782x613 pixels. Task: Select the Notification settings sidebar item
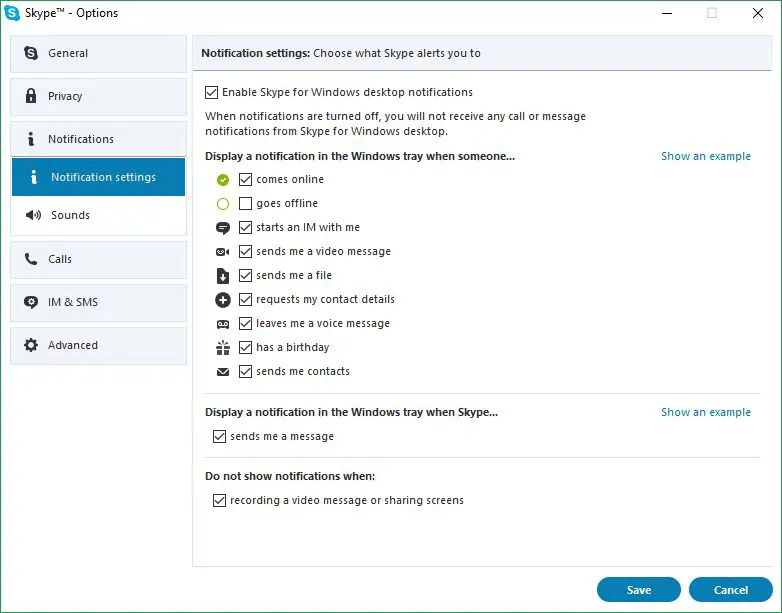click(99, 177)
